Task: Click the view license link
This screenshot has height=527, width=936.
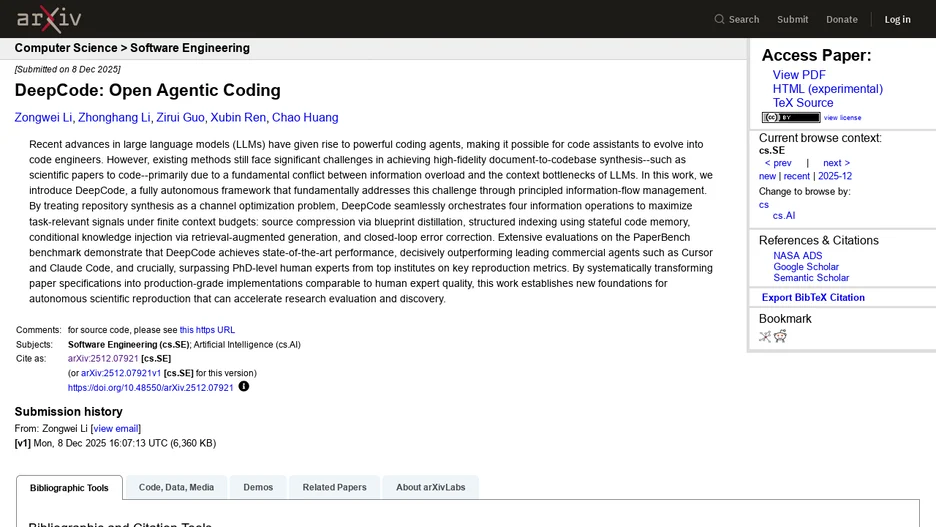Action: pos(842,118)
